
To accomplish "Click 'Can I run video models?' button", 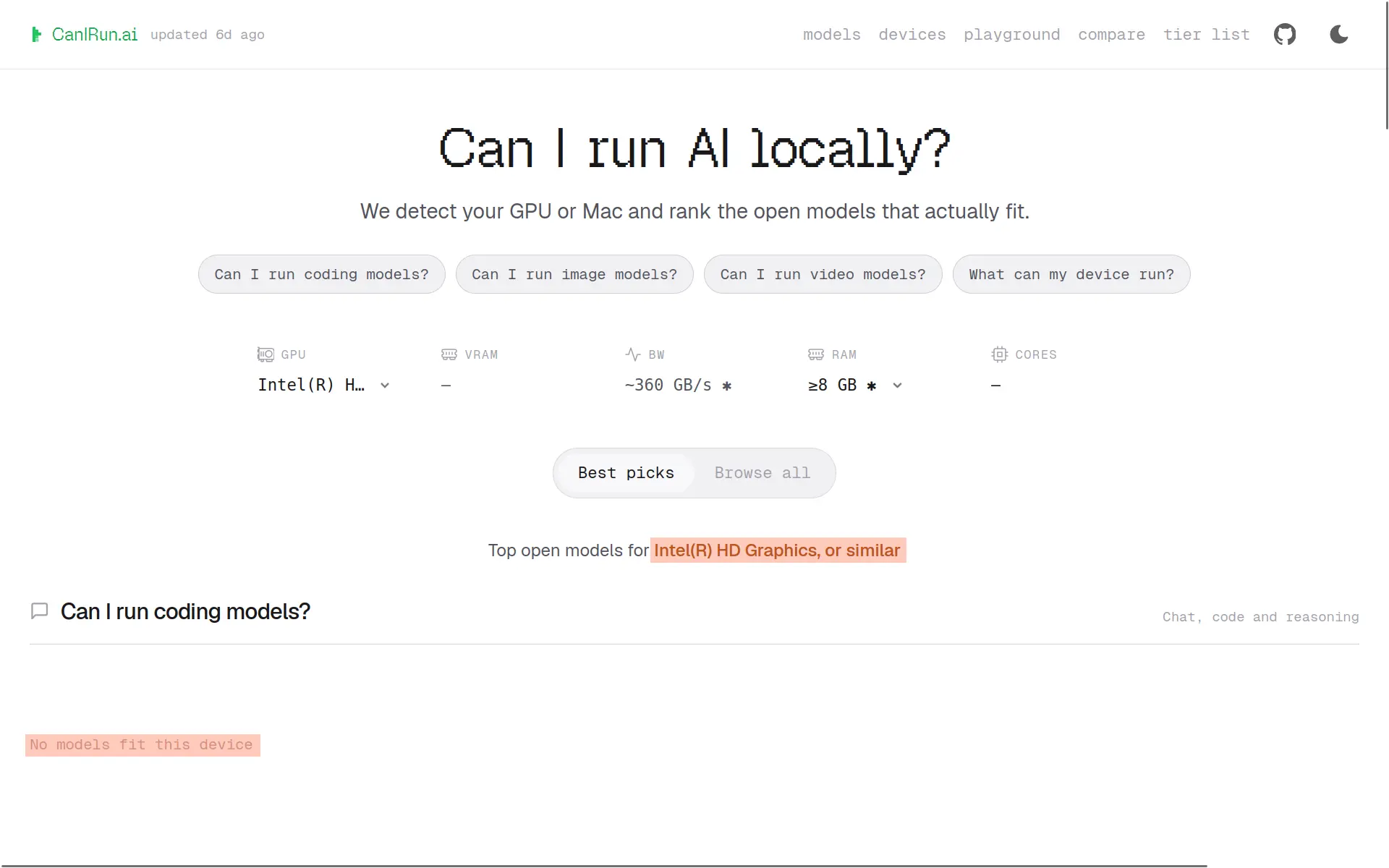I will point(823,274).
